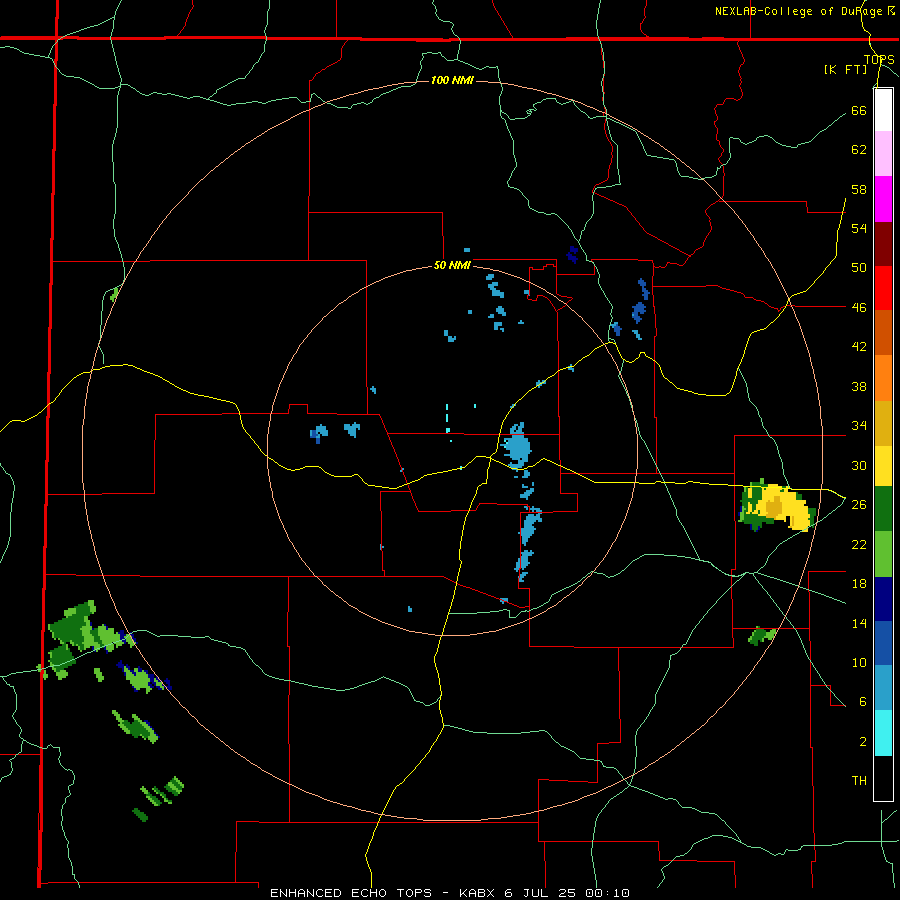Click the 10 legend value label
900x900 pixels.
point(859,662)
